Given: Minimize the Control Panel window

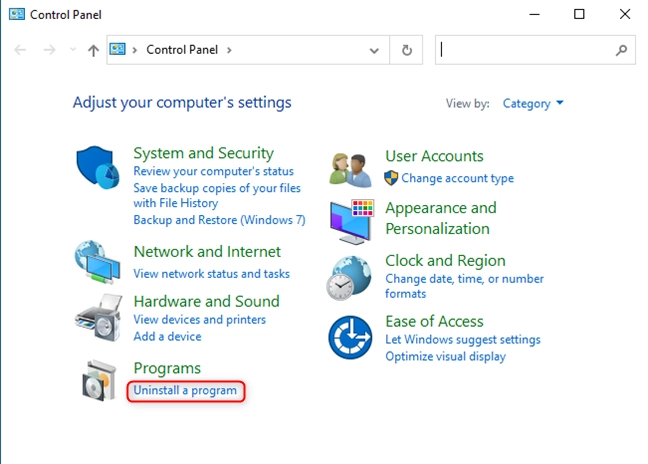Looking at the screenshot, I should tap(534, 14).
